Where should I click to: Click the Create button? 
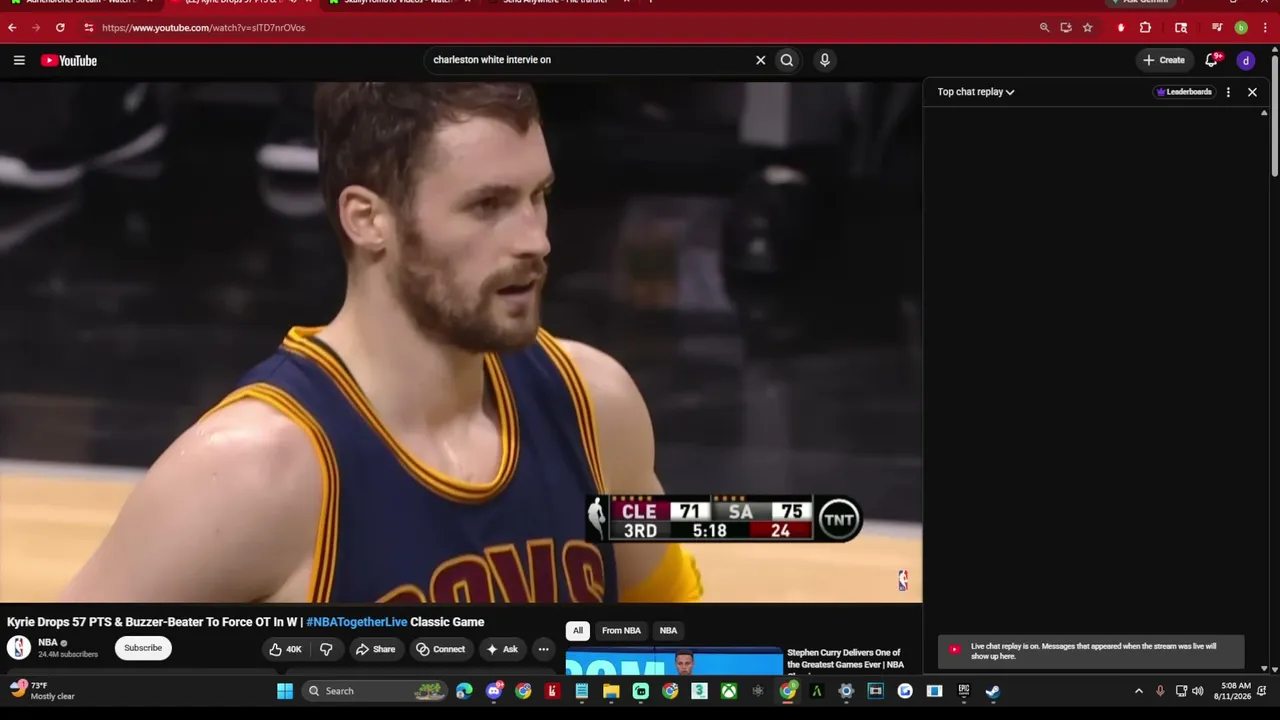pos(1164,60)
